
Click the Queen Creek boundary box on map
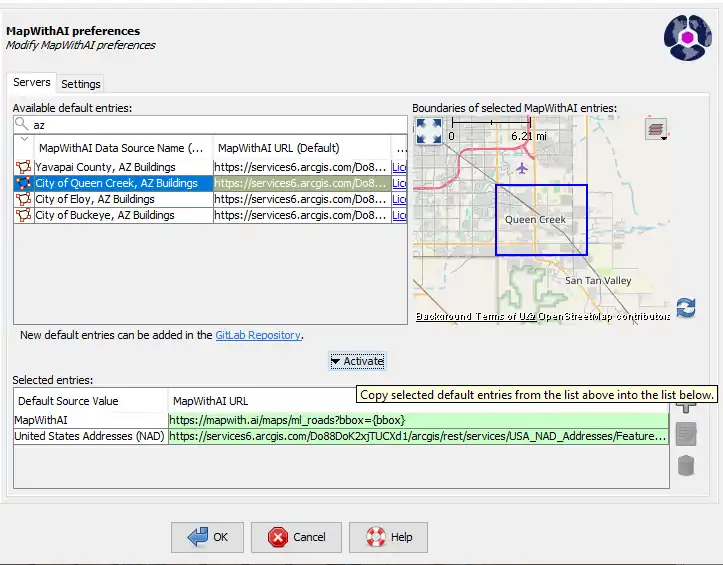pyautogui.click(x=541, y=220)
